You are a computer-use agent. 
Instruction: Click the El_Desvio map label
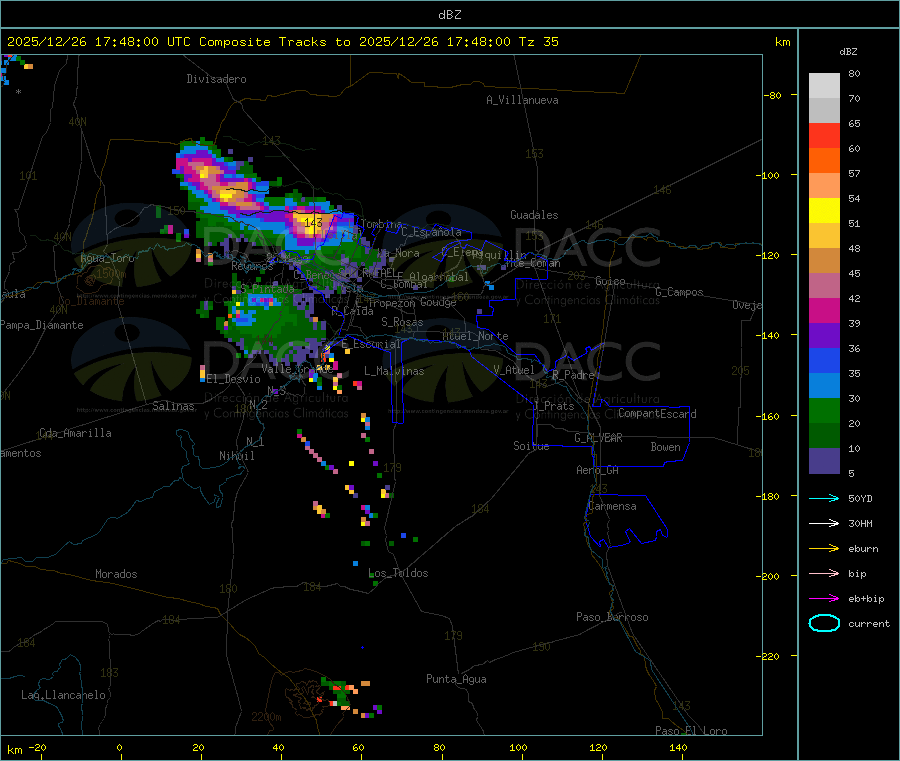[x=234, y=379]
